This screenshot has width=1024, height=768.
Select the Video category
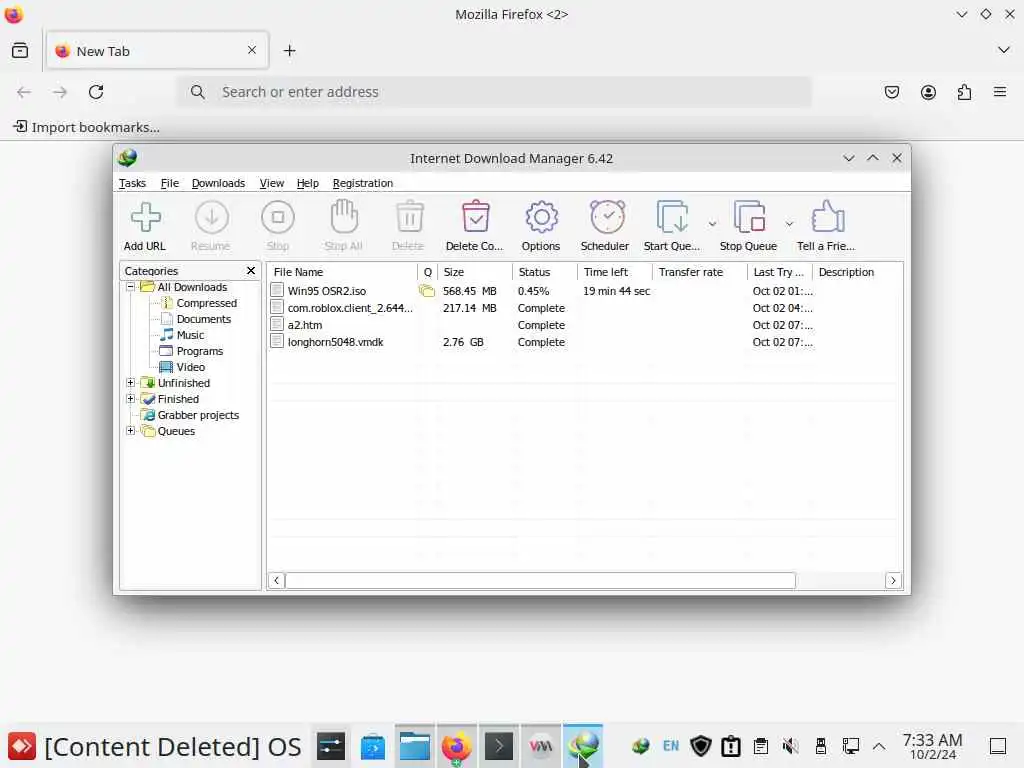191,367
